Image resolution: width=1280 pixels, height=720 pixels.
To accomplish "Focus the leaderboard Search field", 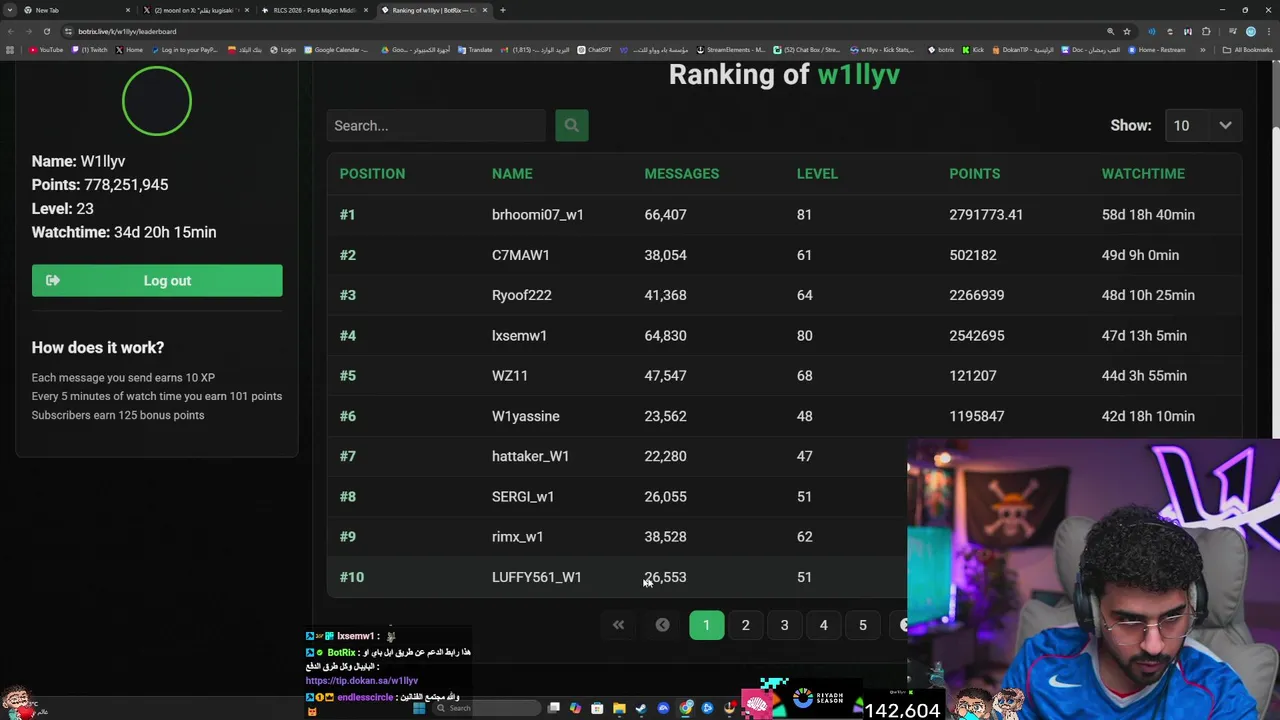I will click(x=436, y=126).
